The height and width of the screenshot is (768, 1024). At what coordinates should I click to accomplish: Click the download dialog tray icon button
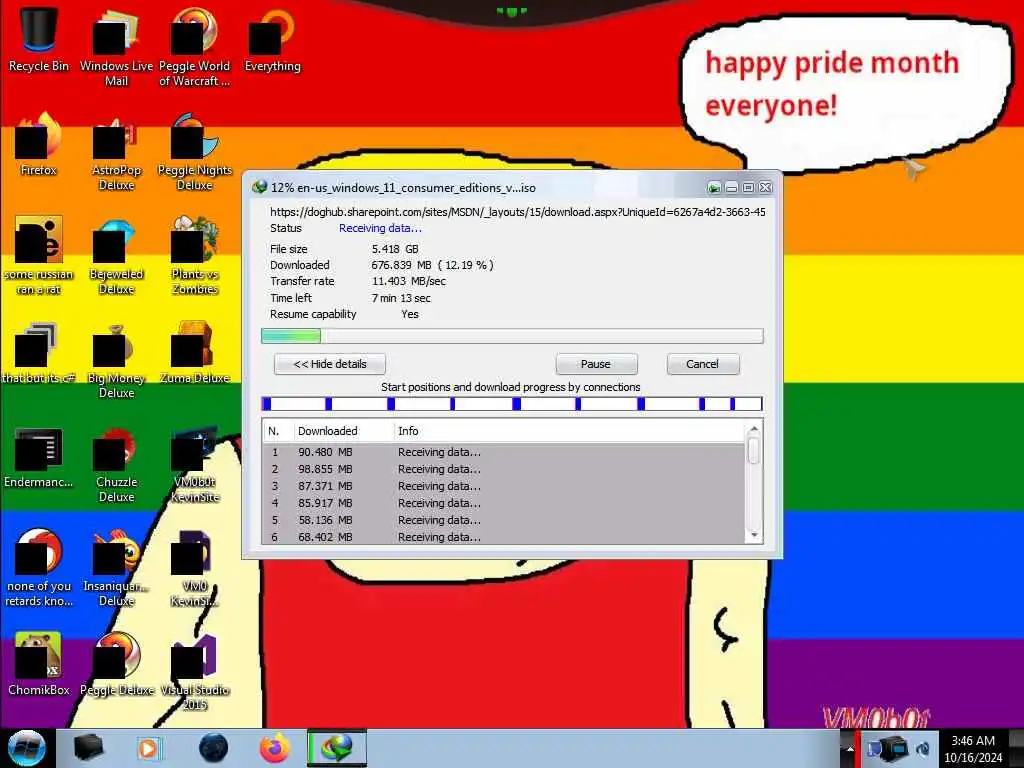click(714, 188)
